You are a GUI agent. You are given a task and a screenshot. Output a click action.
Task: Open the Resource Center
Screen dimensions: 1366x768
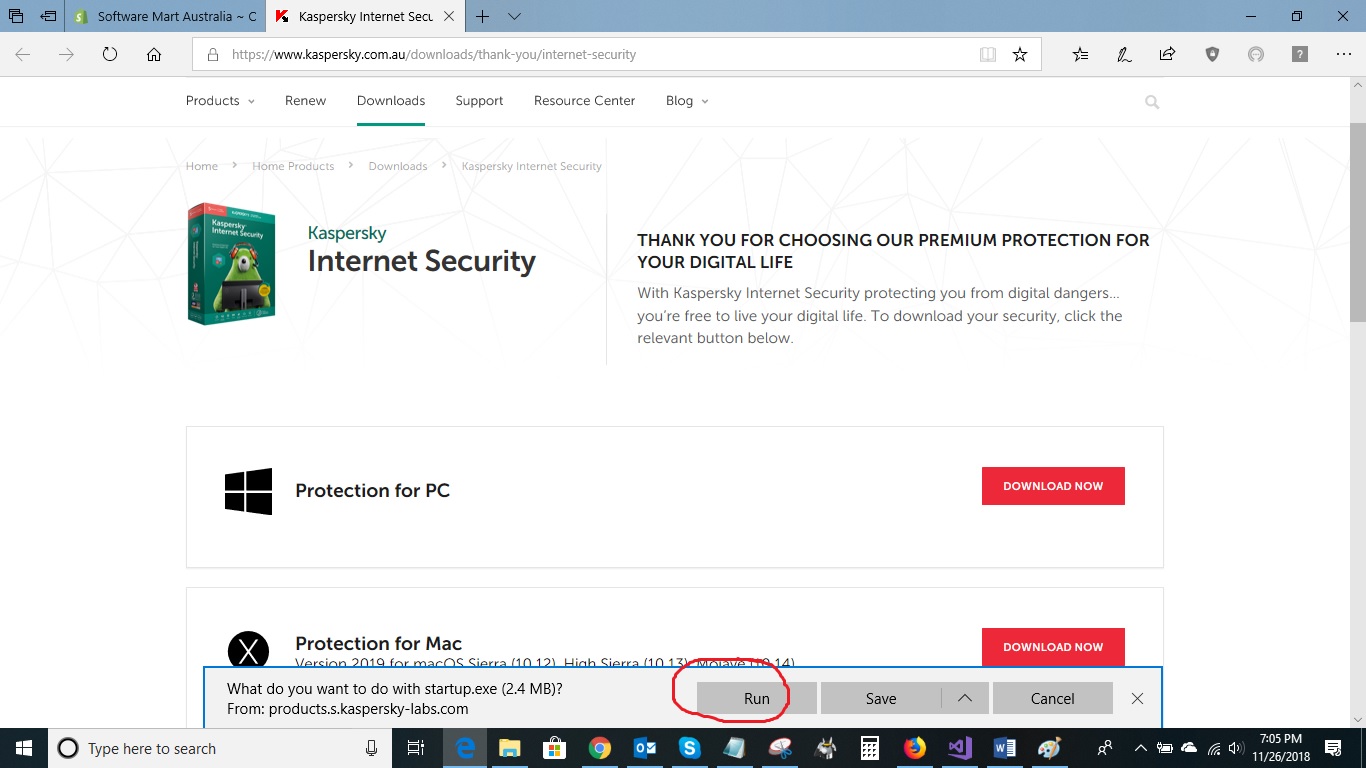point(584,101)
